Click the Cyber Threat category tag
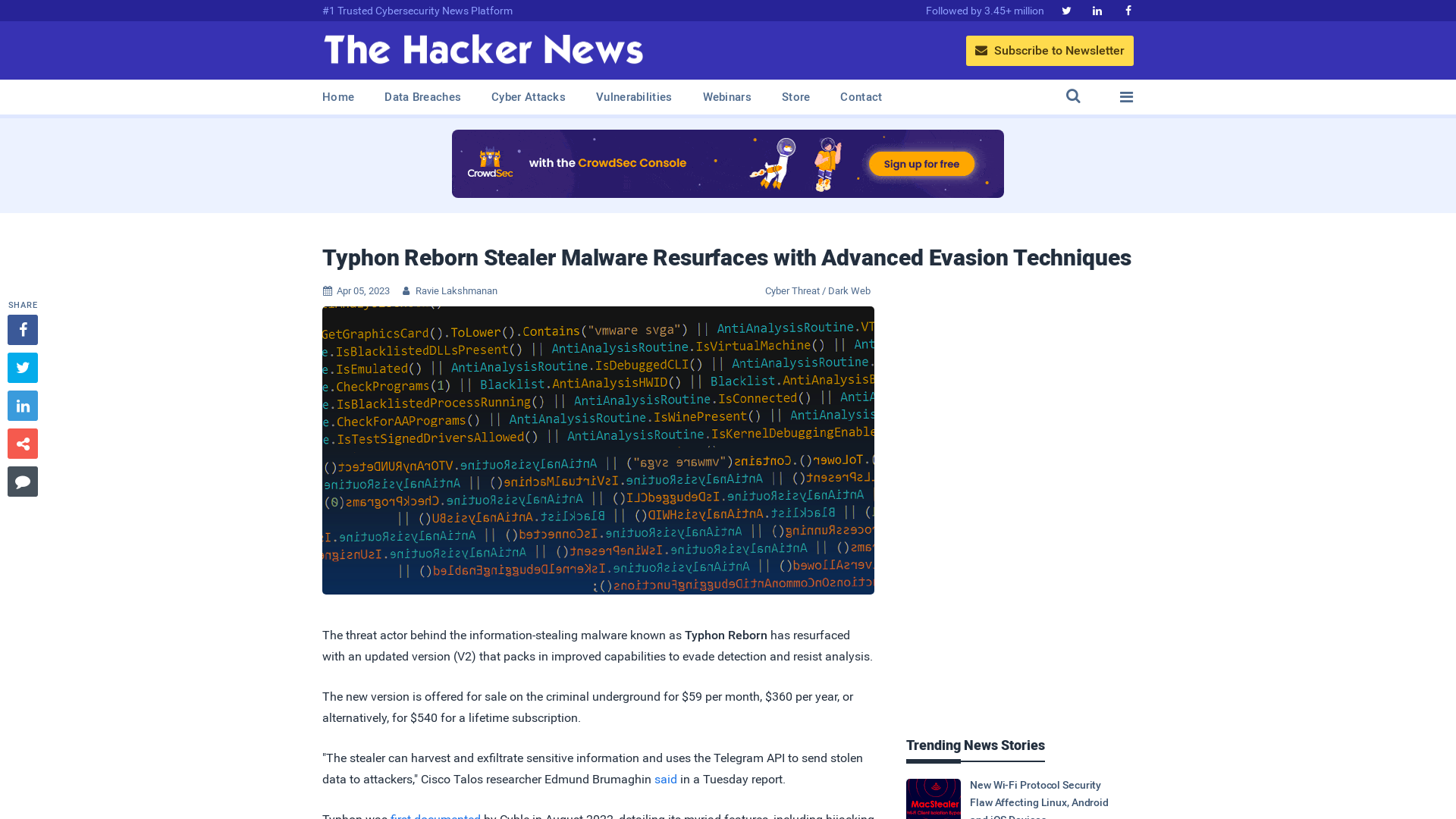 click(x=791, y=290)
